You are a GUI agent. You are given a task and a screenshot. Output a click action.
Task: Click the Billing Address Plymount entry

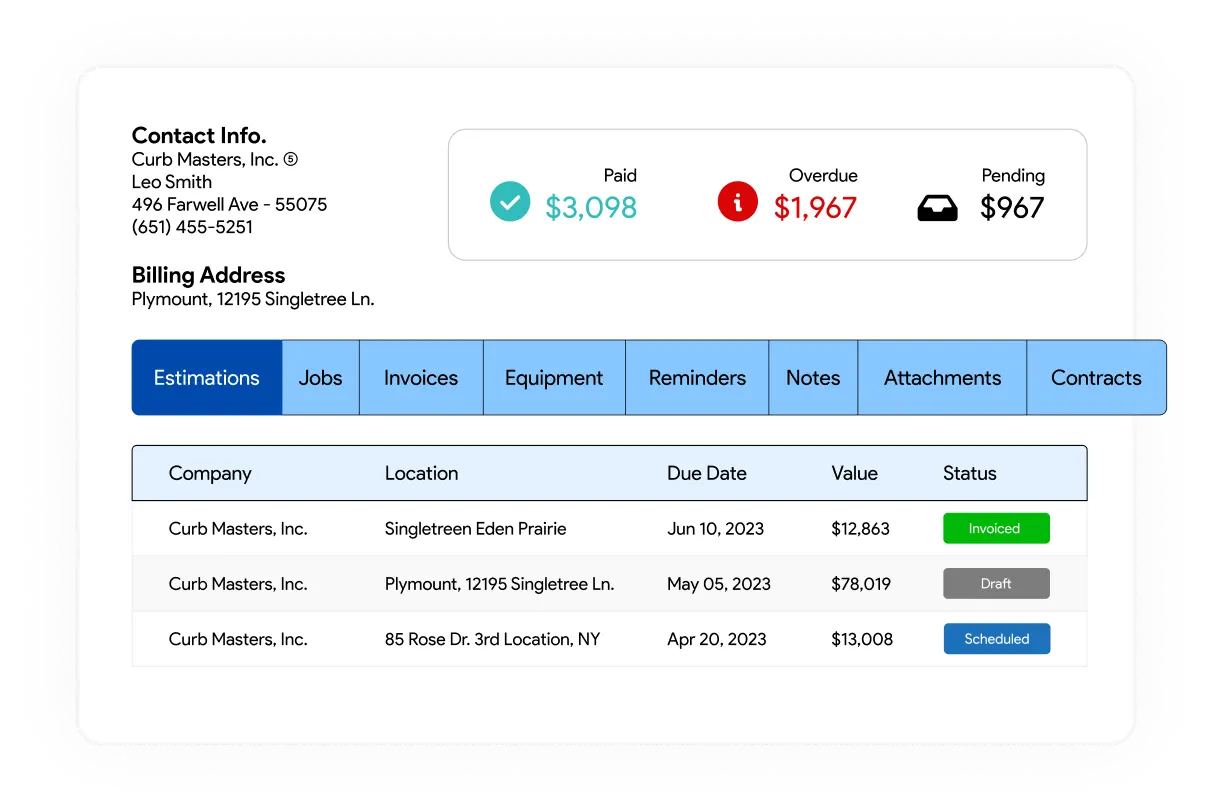[x=251, y=299]
